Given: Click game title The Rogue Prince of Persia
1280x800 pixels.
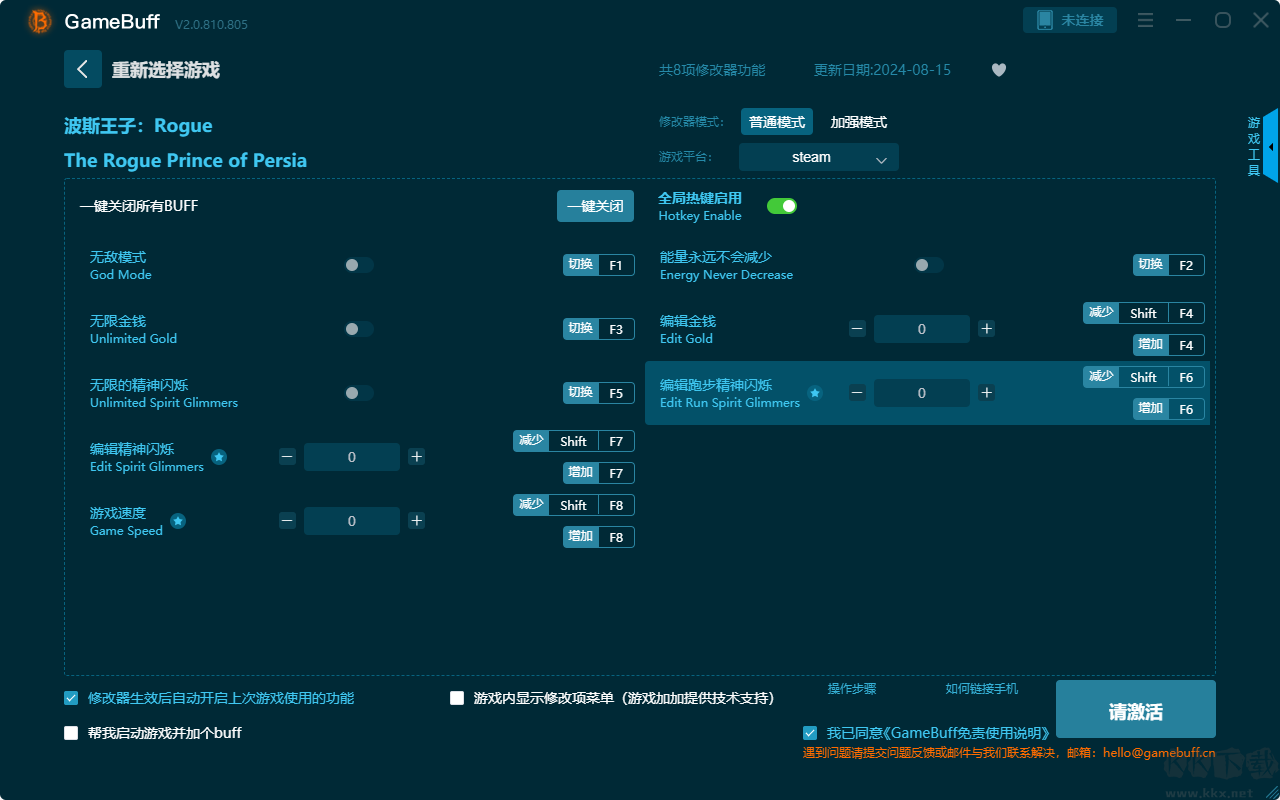Looking at the screenshot, I should click(185, 160).
